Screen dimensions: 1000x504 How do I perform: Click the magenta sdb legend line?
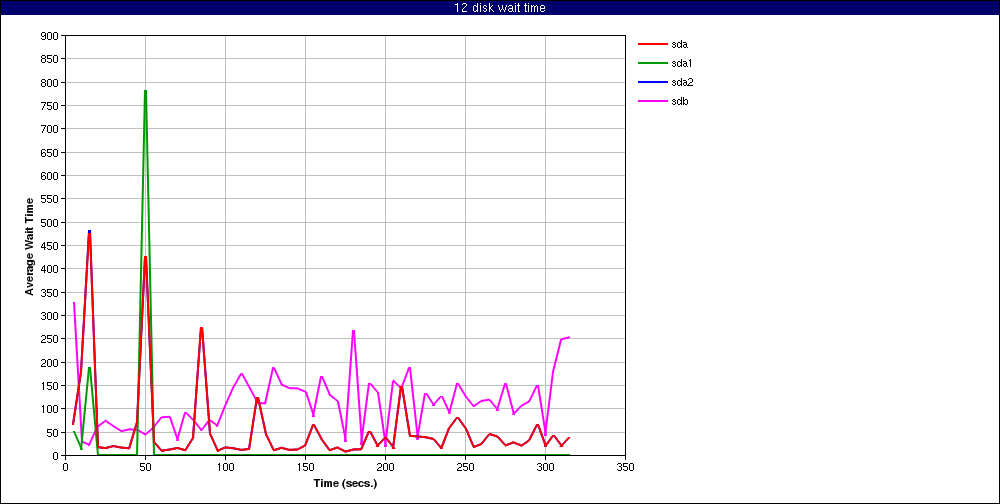[652, 101]
